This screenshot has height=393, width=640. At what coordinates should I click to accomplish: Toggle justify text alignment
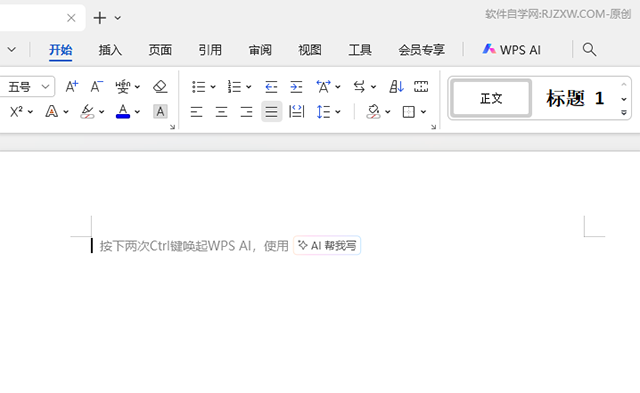coord(271,111)
